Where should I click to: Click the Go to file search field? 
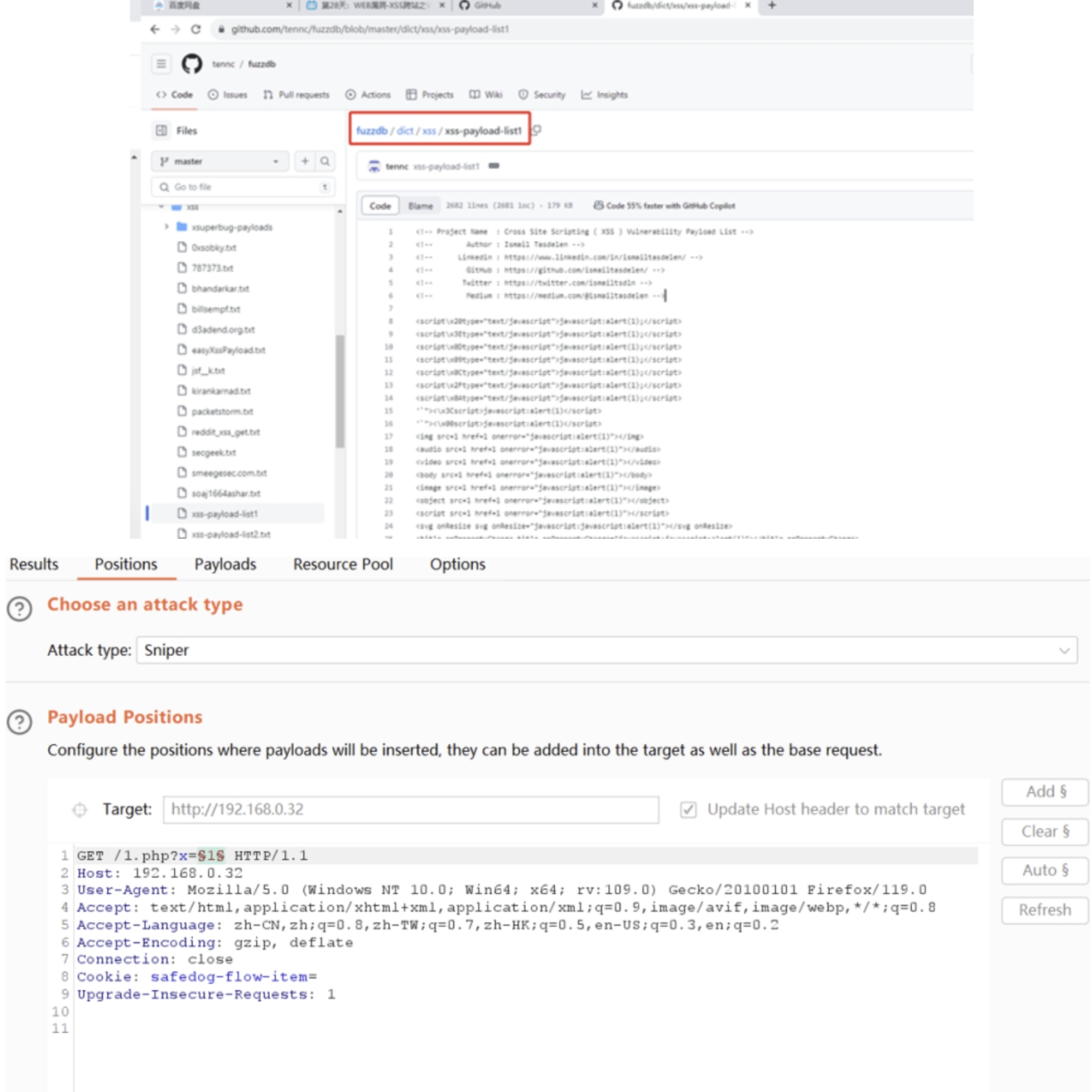[x=242, y=187]
